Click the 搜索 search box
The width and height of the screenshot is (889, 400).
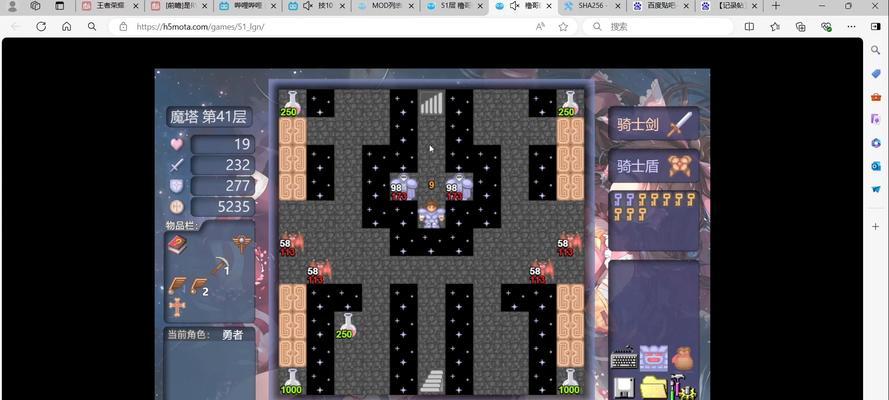point(658,27)
